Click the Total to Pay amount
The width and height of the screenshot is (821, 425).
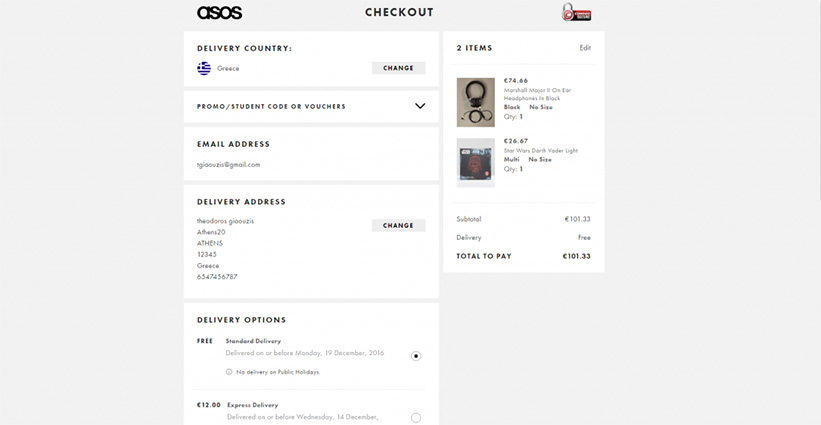click(x=576, y=256)
